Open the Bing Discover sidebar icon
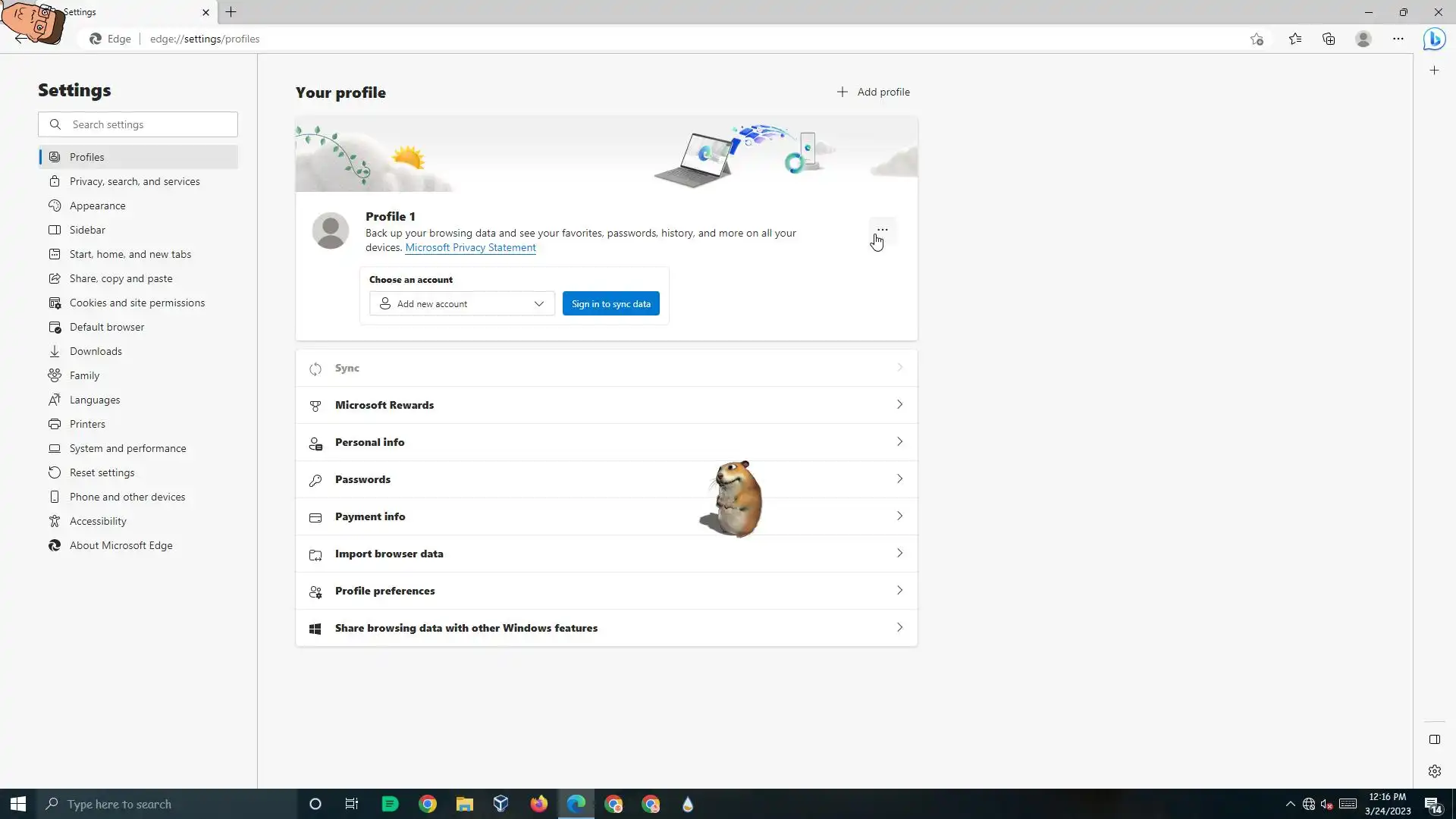This screenshot has width=1456, height=819. pyautogui.click(x=1434, y=39)
